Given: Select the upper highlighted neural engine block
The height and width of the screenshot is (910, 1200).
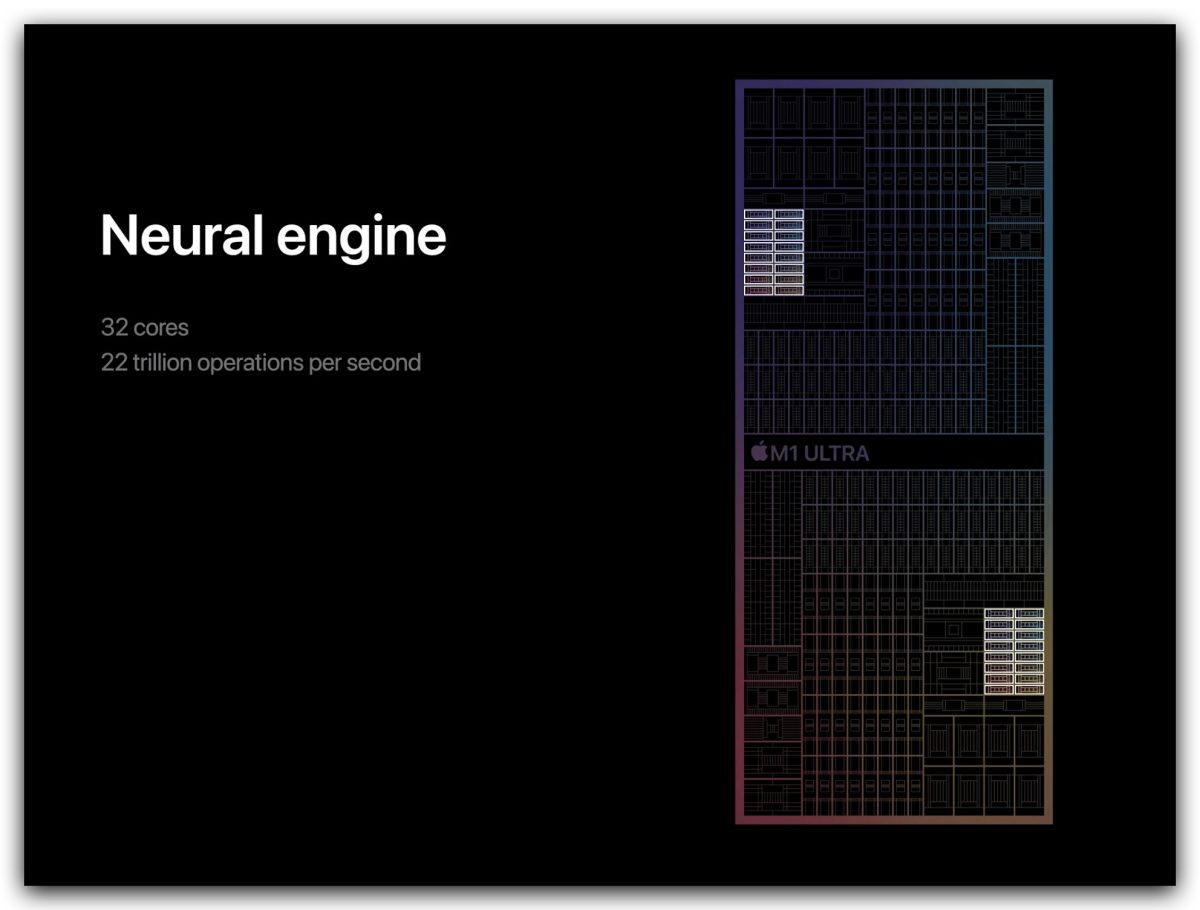Looking at the screenshot, I should [774, 252].
